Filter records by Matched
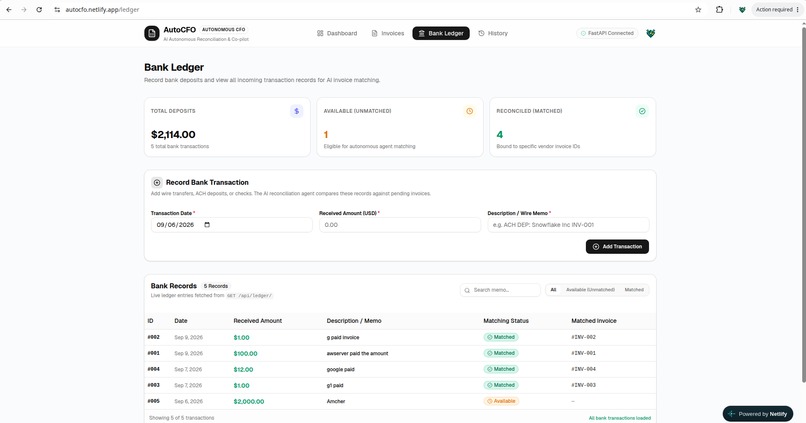The width and height of the screenshot is (806, 423). point(634,290)
